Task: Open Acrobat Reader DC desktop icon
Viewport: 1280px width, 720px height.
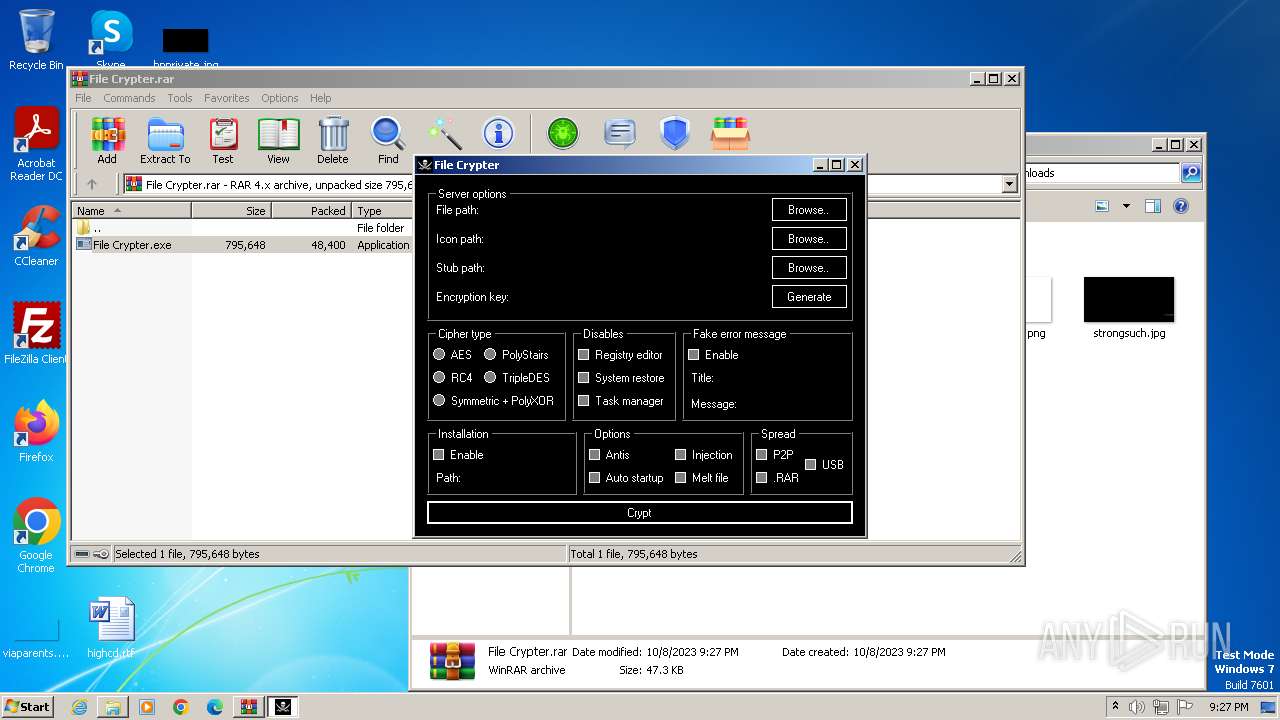Action: click(x=37, y=145)
